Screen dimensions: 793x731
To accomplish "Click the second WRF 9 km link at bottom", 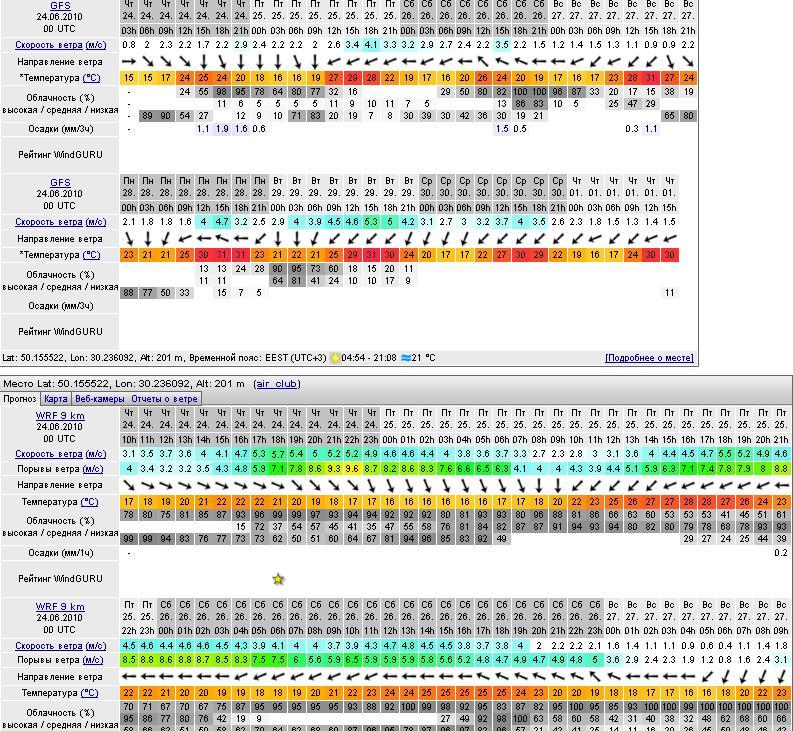I will [60, 607].
